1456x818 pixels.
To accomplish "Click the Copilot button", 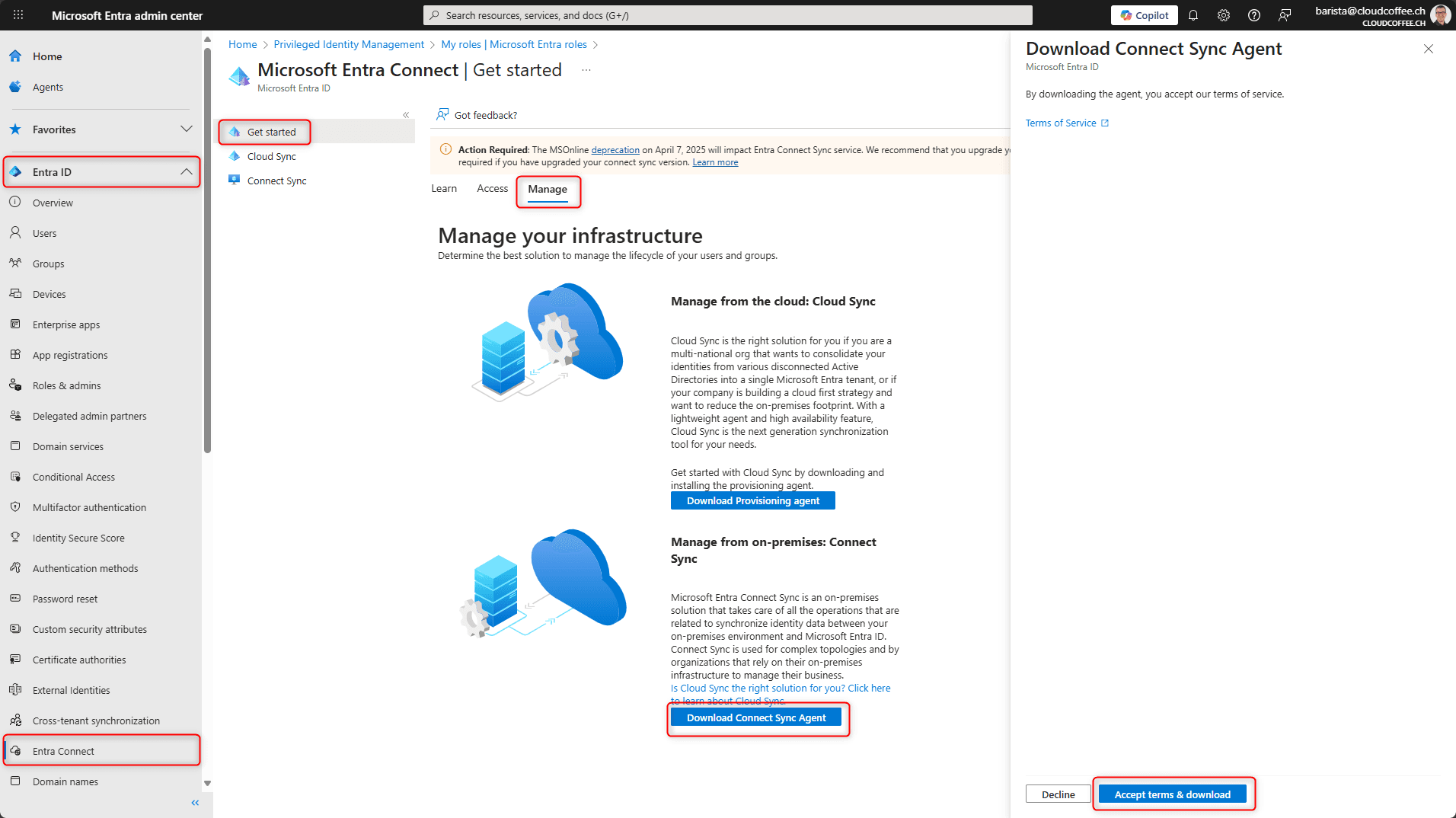I will coord(1144,15).
